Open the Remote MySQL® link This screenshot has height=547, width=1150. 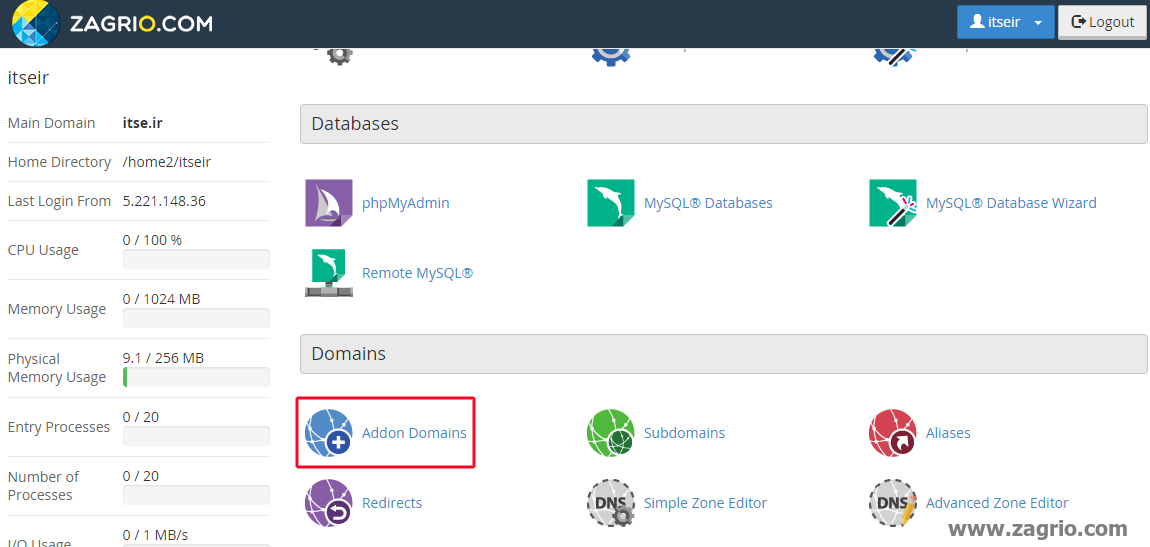click(417, 273)
